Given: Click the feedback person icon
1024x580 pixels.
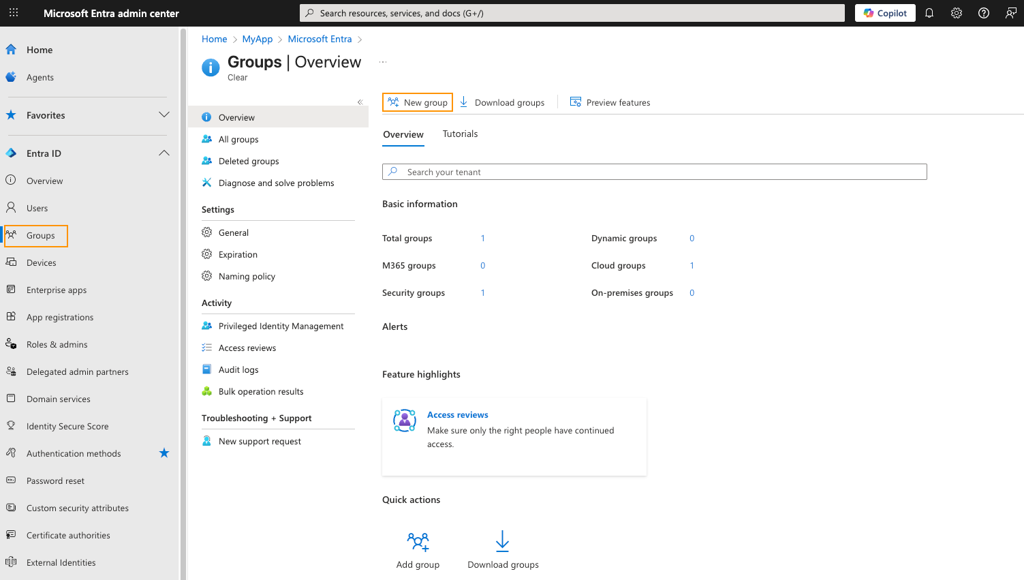Looking at the screenshot, I should point(1010,13).
